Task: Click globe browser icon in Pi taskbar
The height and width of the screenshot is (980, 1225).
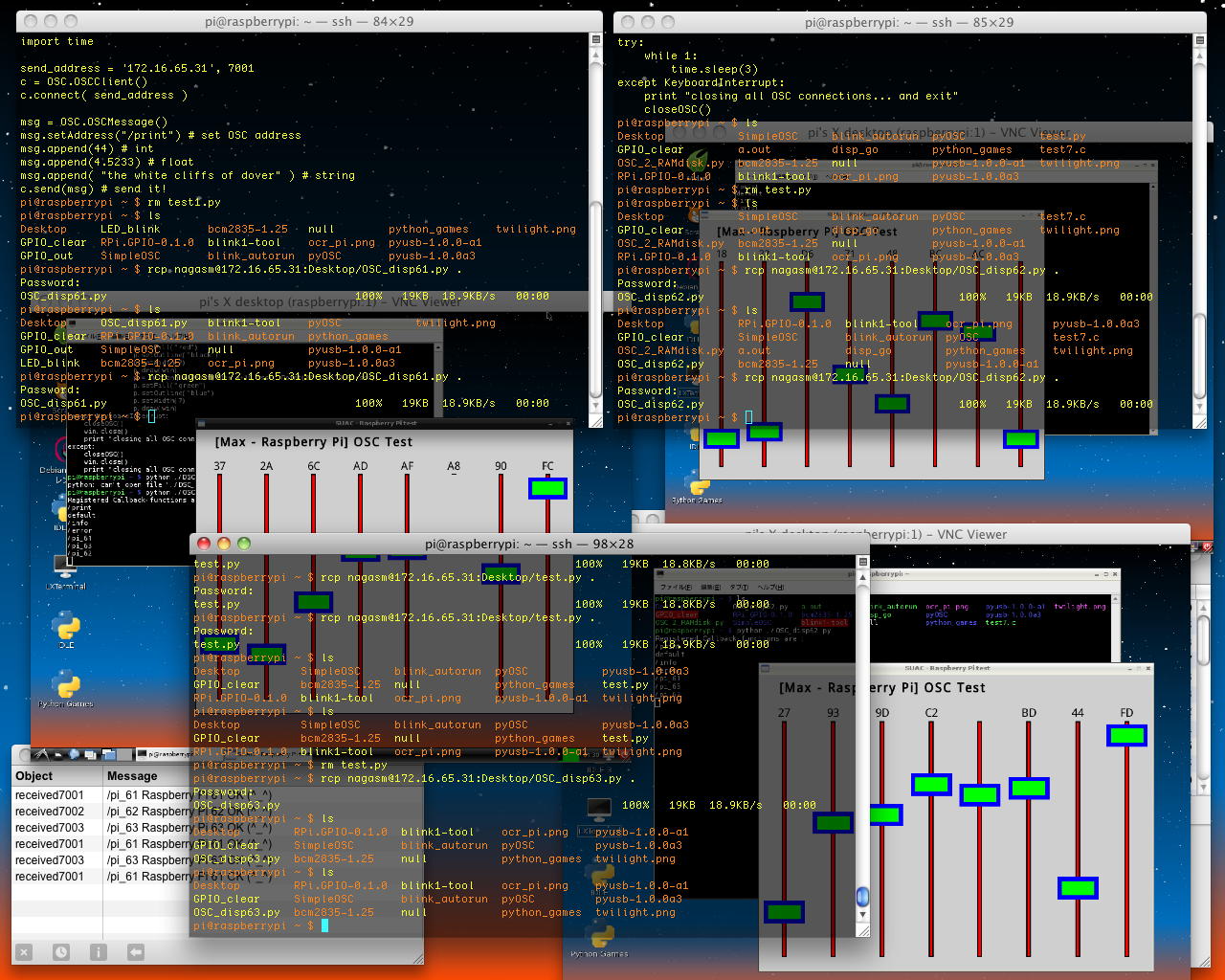Action: click(x=75, y=754)
